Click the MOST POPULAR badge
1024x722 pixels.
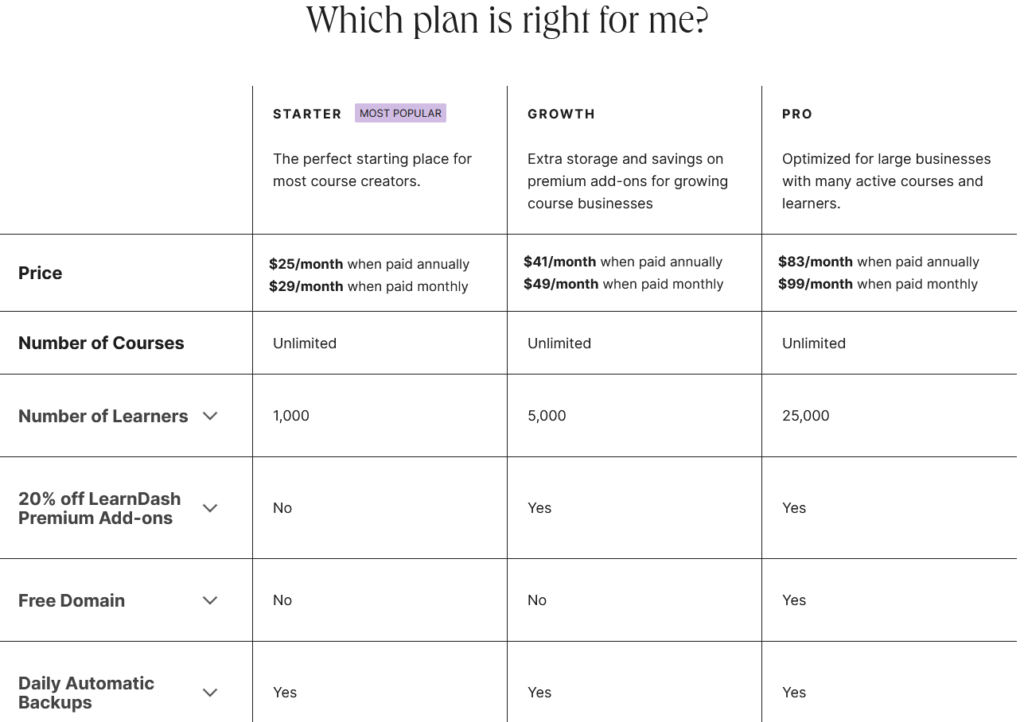click(400, 113)
